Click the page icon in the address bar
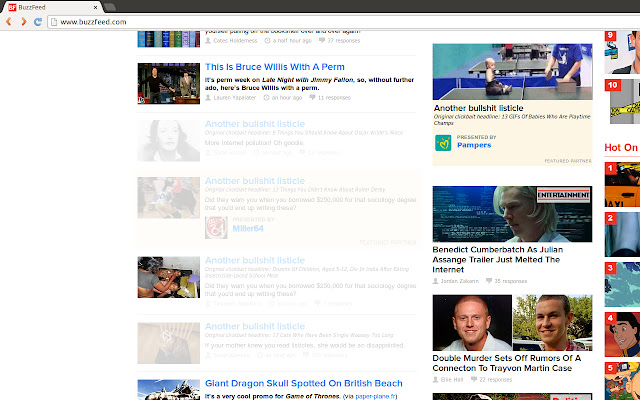The height and width of the screenshot is (400, 640). coord(53,22)
